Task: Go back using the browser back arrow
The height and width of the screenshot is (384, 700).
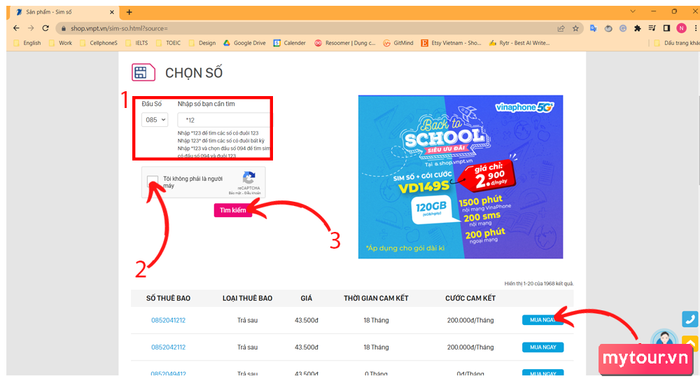Action: 17,28
